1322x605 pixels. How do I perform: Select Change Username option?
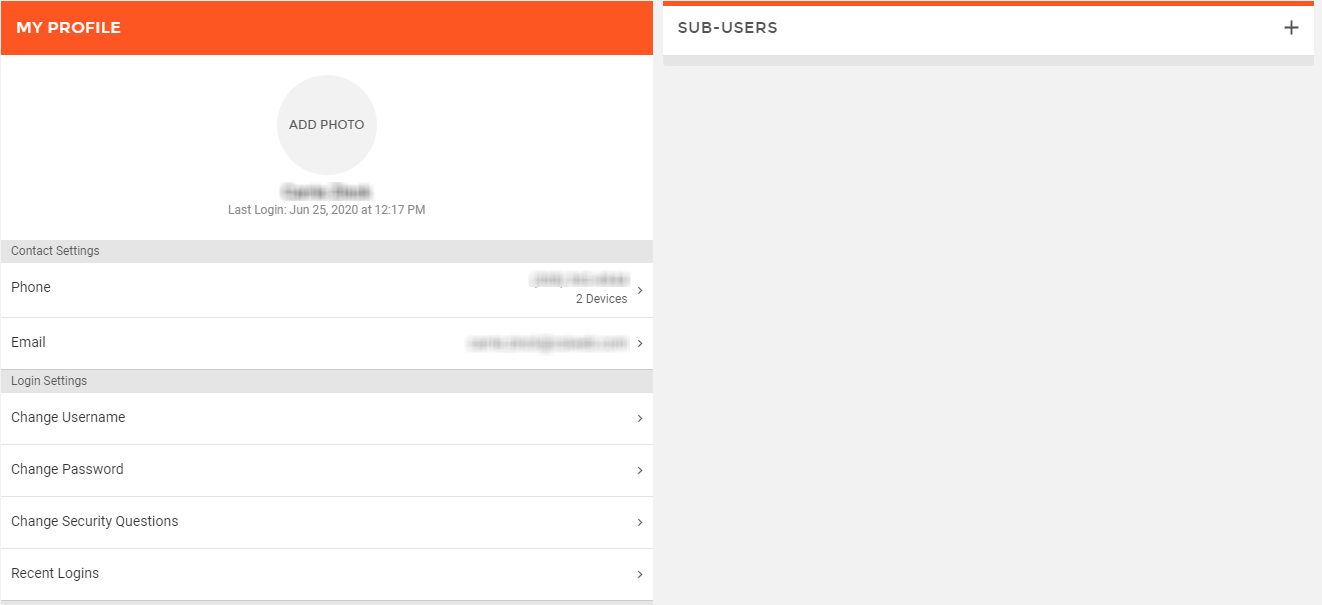327,419
